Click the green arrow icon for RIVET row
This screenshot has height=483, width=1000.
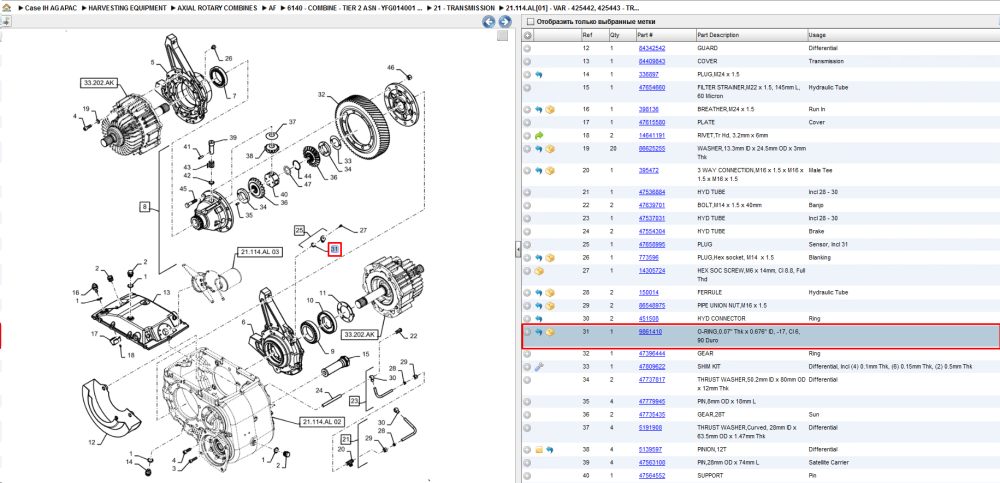pyautogui.click(x=539, y=135)
